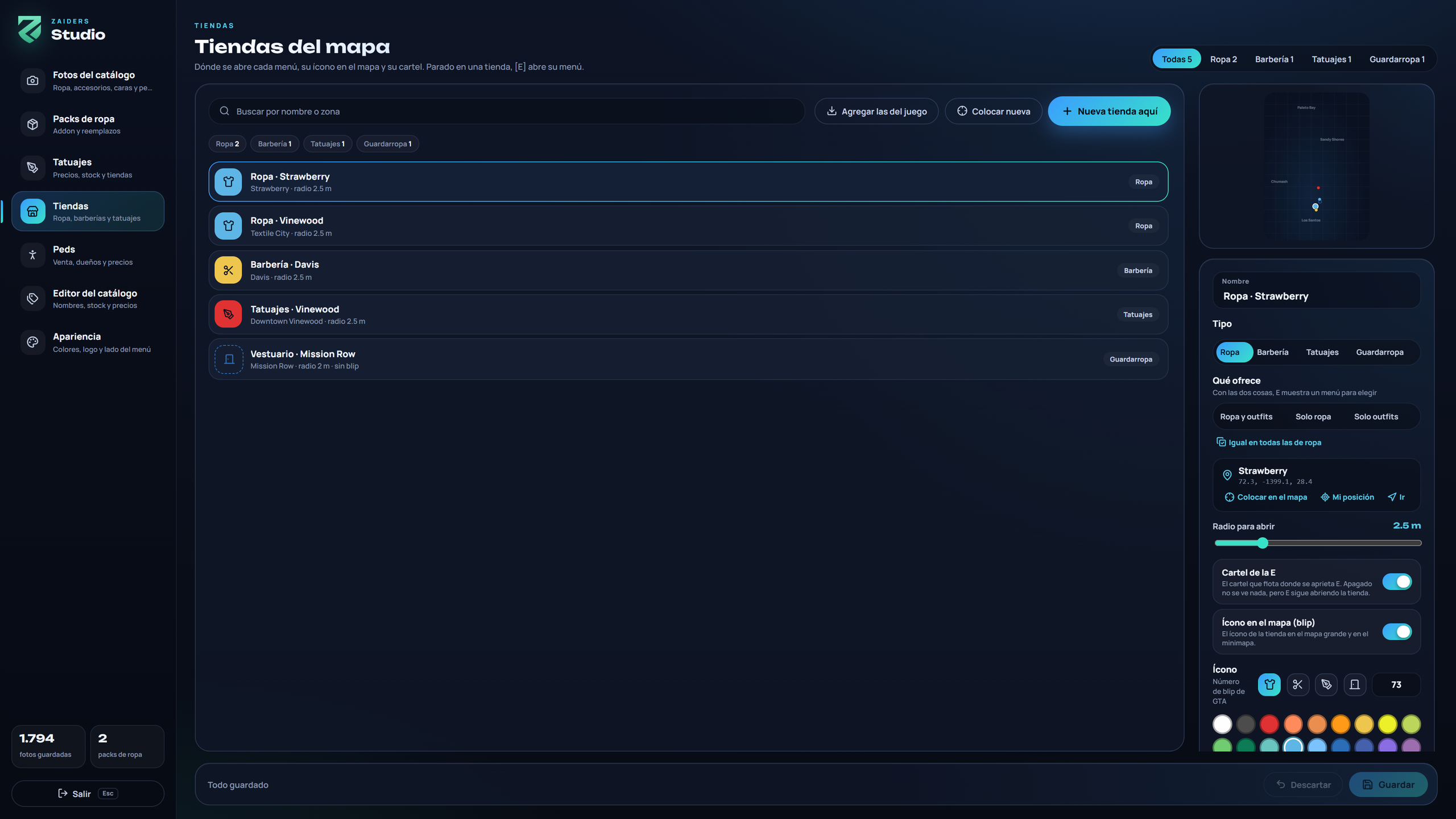1456x819 pixels.
Task: Open Fotos del catálogo camera icon
Action: (x=32, y=80)
